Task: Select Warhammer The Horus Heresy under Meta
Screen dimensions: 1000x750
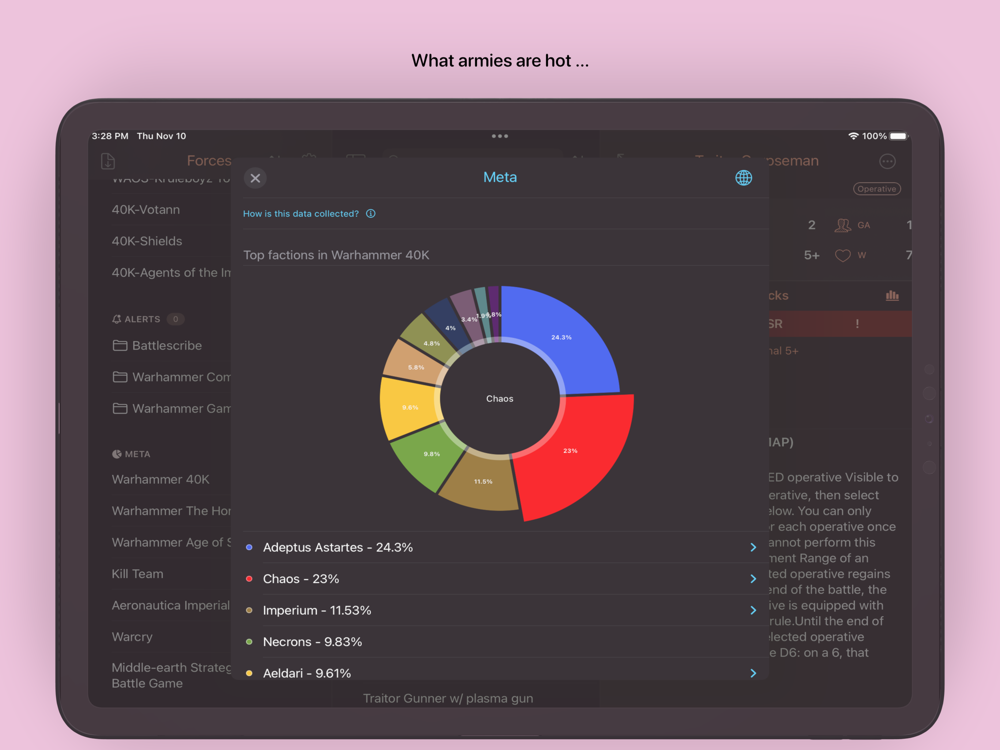Action: click(171, 511)
